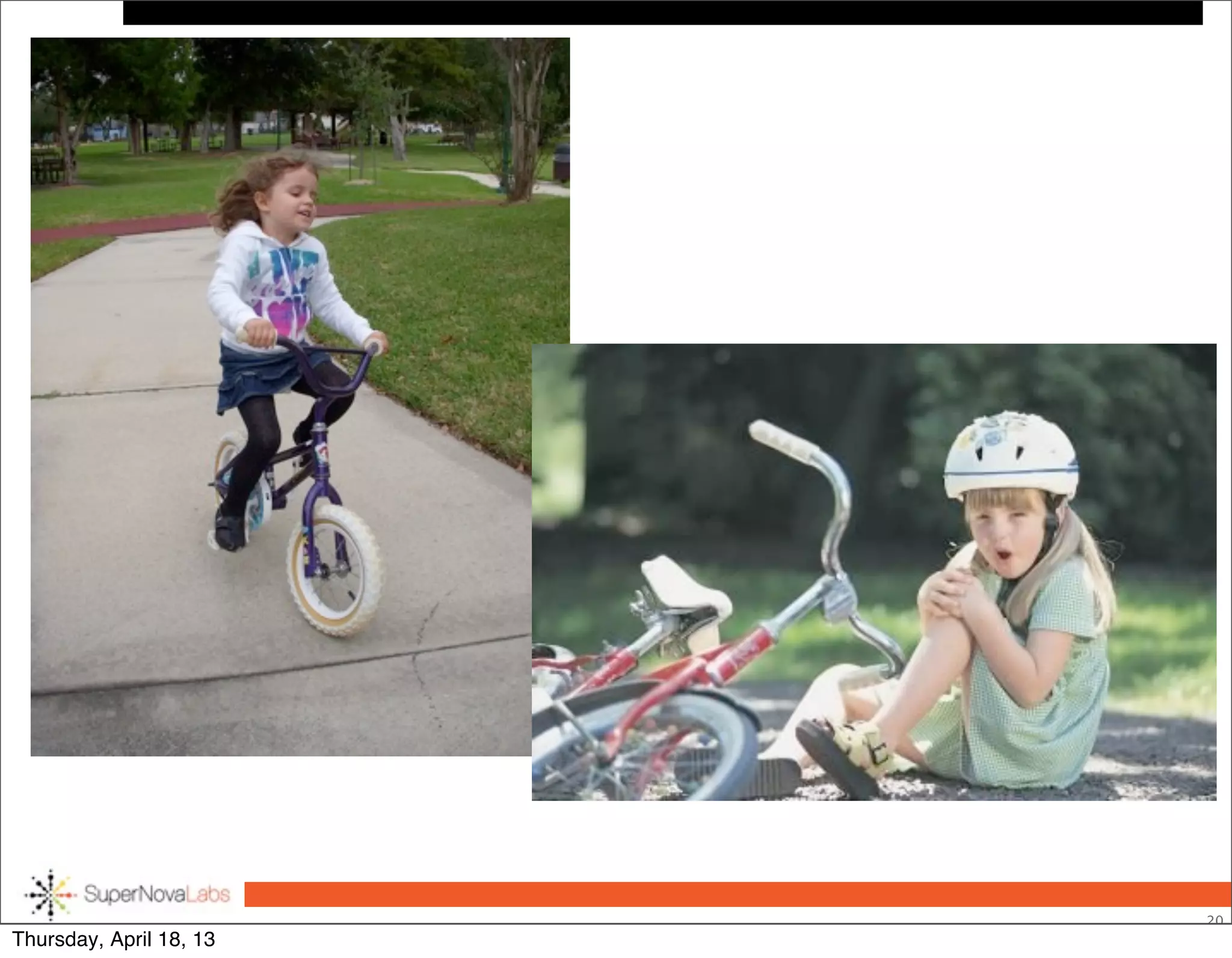The height and width of the screenshot is (958, 1232).
Task: Click the SuperNovaLabs brand name text
Action: (156, 894)
